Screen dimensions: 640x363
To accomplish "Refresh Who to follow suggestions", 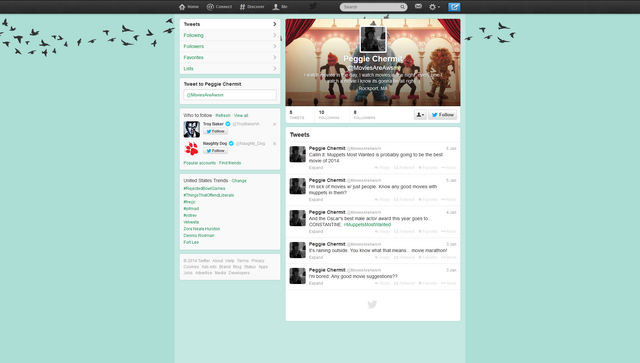I will [223, 116].
